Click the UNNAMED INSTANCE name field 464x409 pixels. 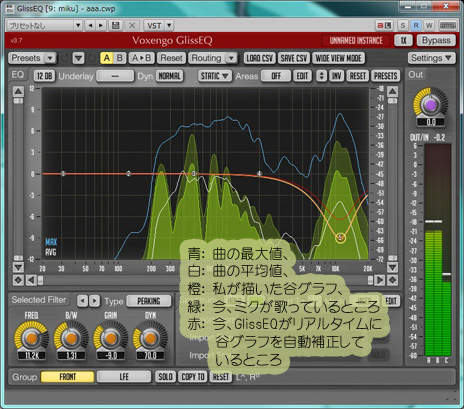356,41
